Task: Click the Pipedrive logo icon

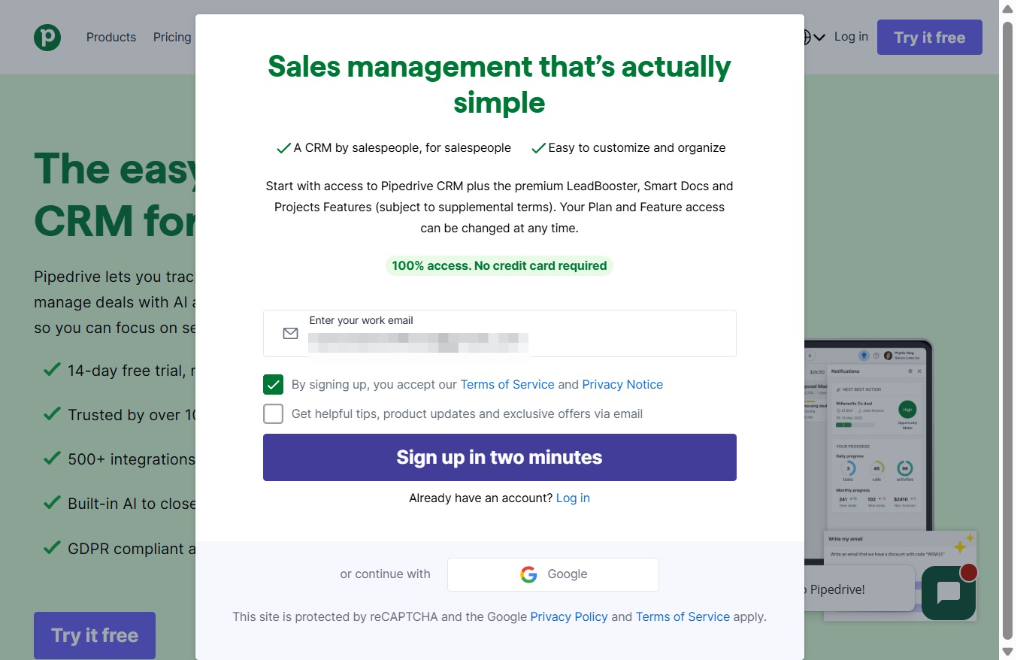Action: (x=47, y=37)
